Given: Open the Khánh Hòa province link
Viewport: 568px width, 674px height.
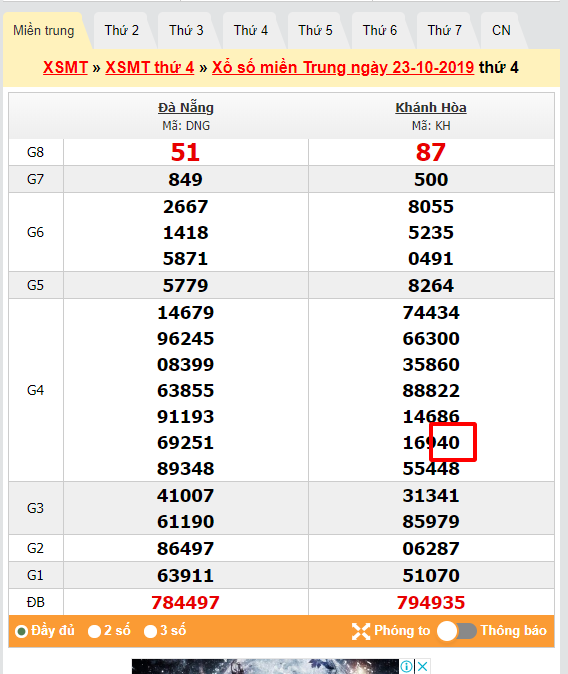Looking at the screenshot, I should click(x=431, y=107).
